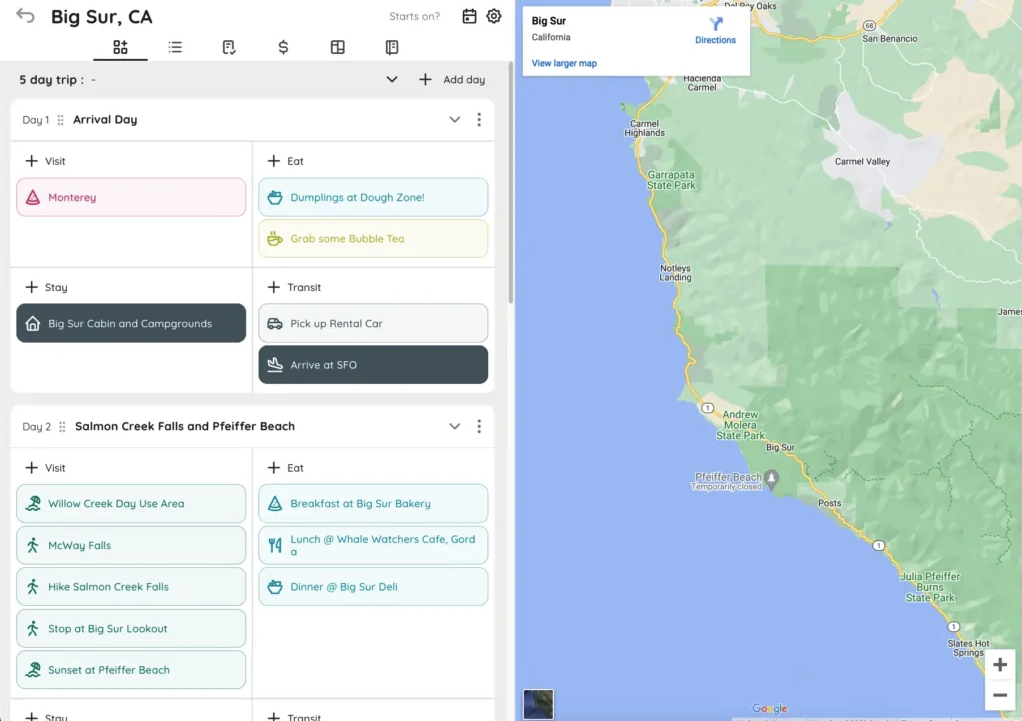Collapse the 5 day trip chevron
The height and width of the screenshot is (721, 1022).
click(392, 80)
